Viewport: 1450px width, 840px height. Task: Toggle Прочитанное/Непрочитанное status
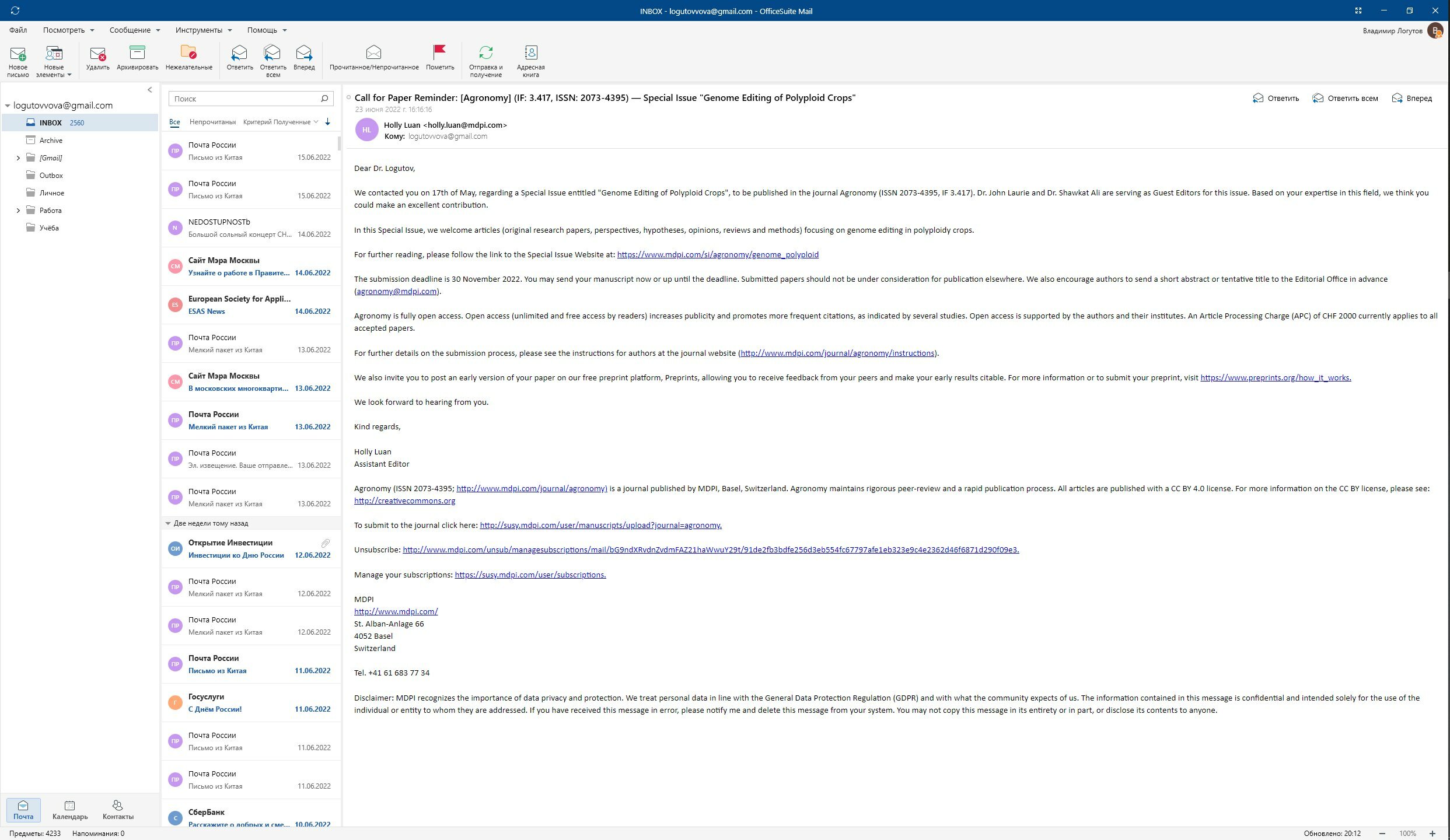coord(374,58)
